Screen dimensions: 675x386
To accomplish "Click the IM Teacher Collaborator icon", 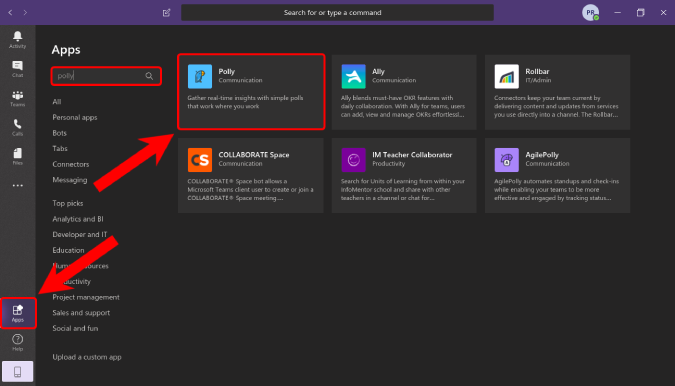I will click(353, 160).
